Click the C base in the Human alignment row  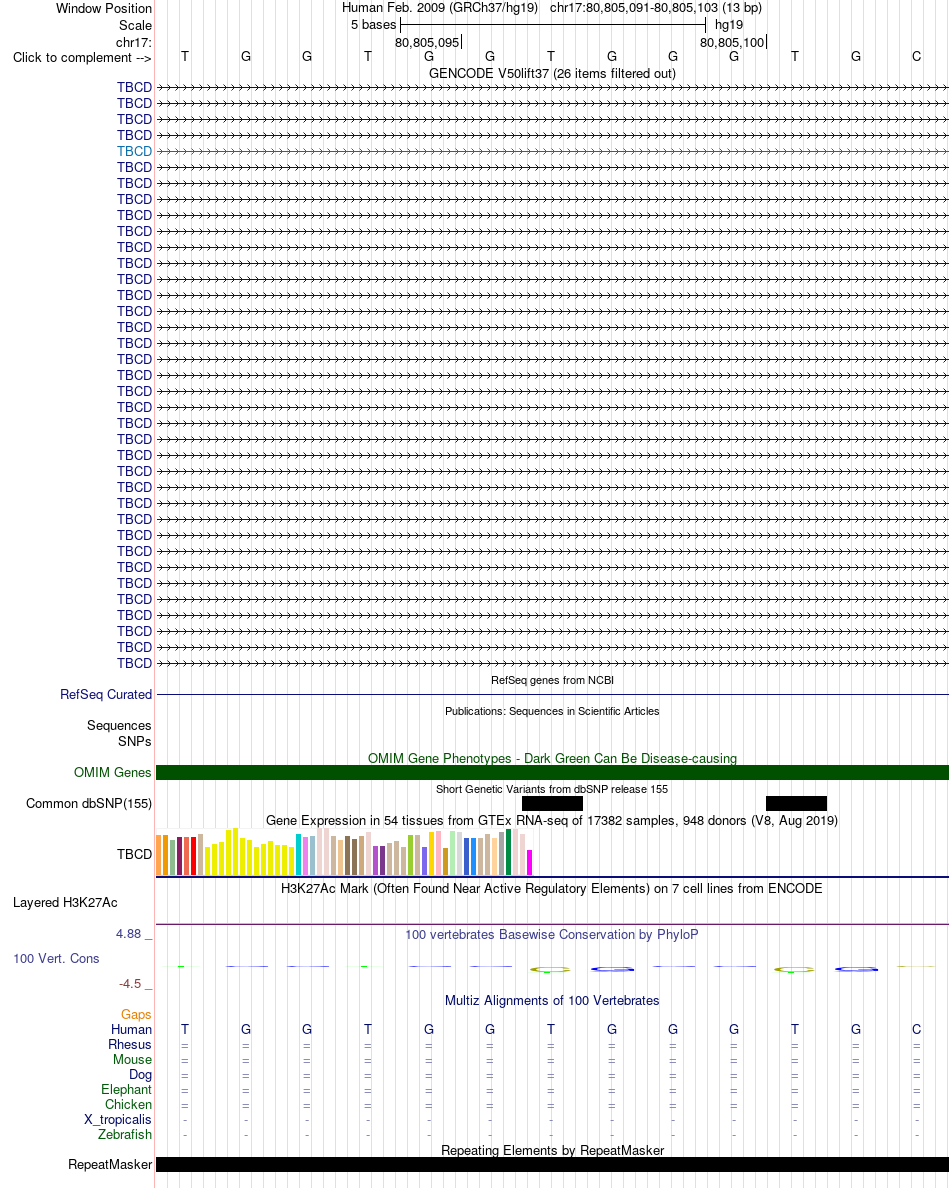(917, 1030)
